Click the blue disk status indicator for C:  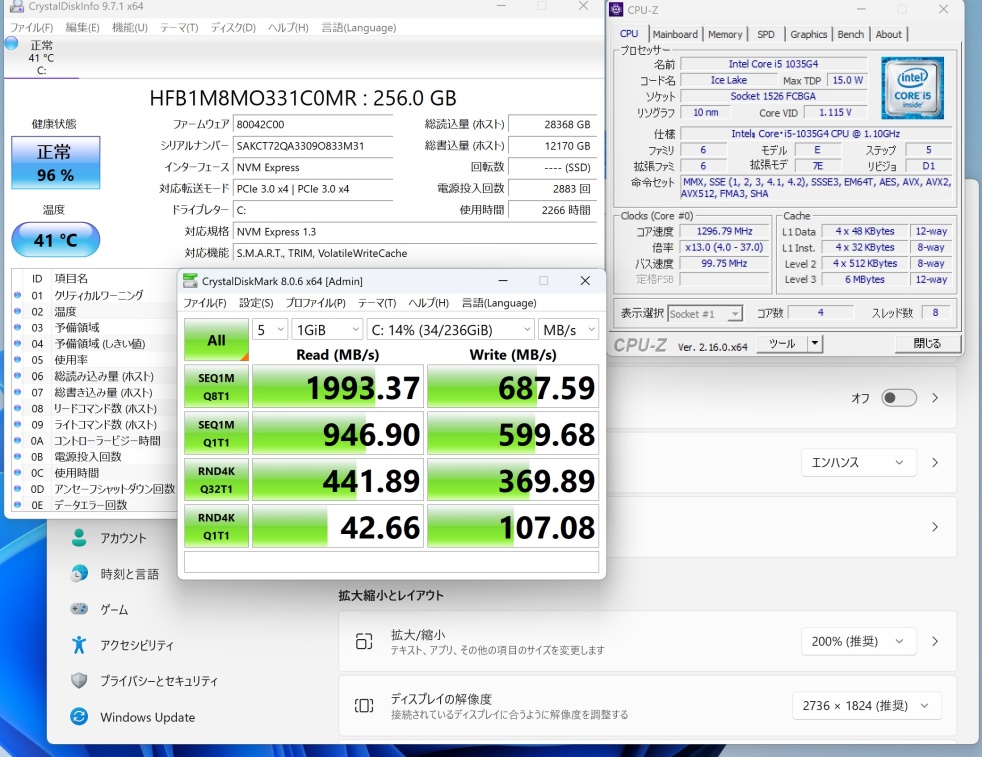12,44
